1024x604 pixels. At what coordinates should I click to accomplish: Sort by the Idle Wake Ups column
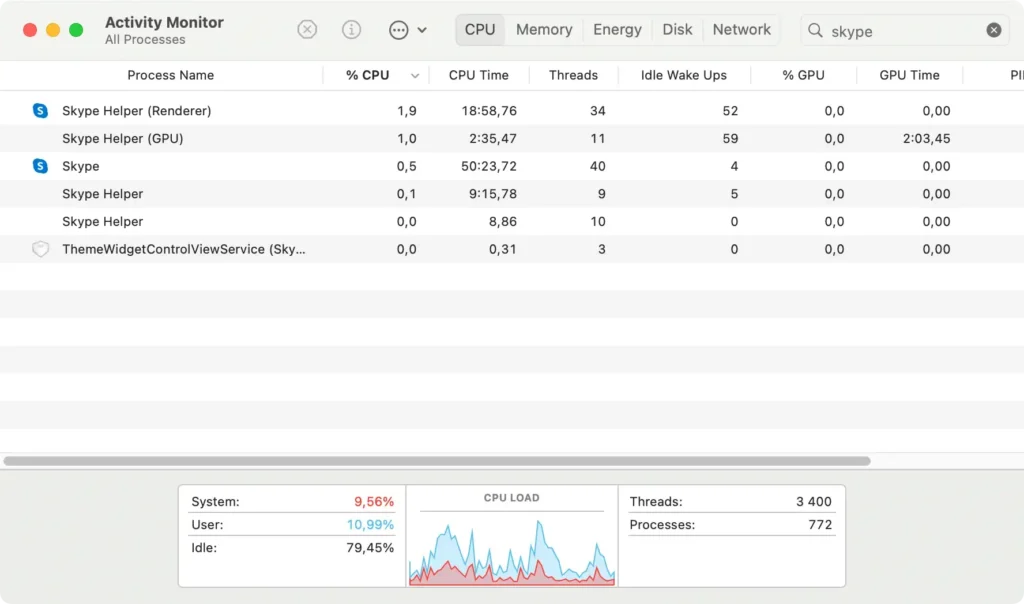coord(683,75)
